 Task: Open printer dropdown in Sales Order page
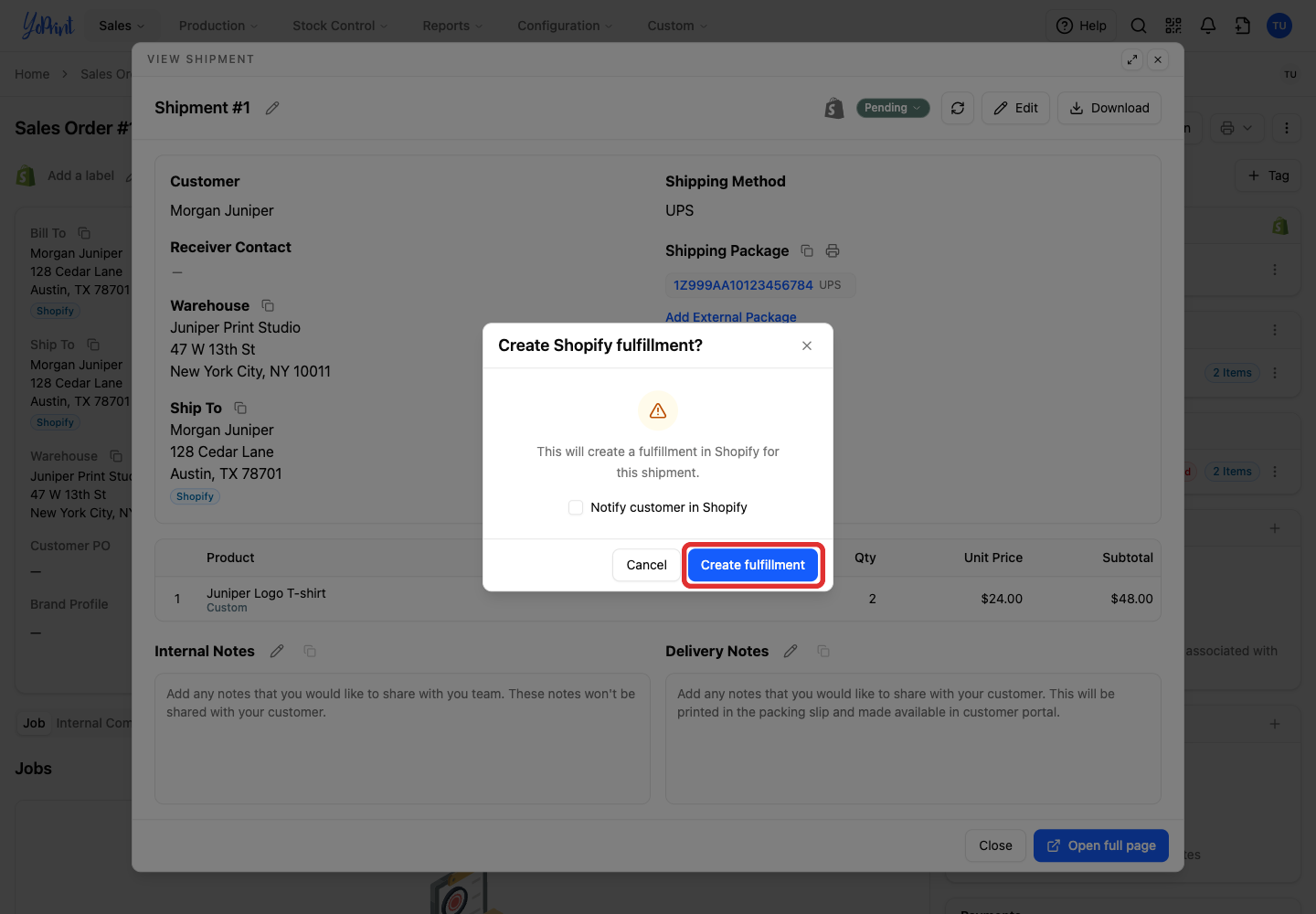1236,128
